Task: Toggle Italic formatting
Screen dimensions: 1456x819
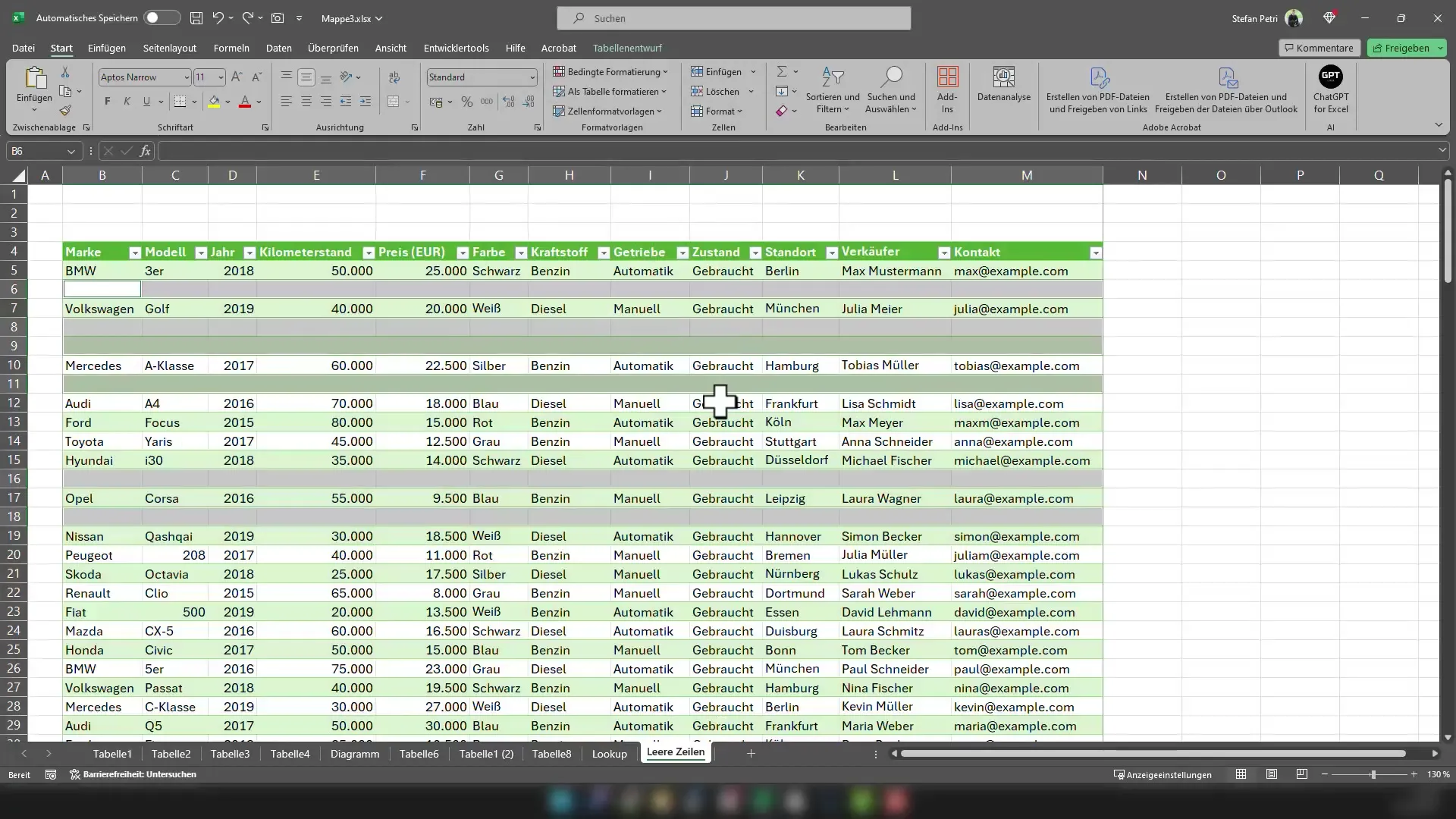Action: [127, 101]
